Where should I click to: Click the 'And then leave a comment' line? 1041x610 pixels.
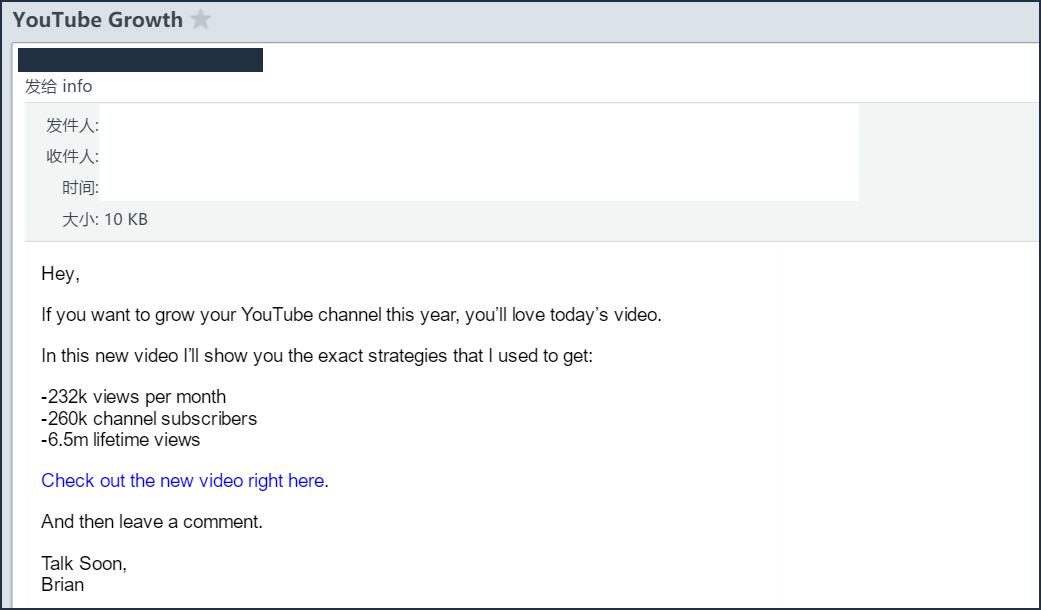point(152,522)
